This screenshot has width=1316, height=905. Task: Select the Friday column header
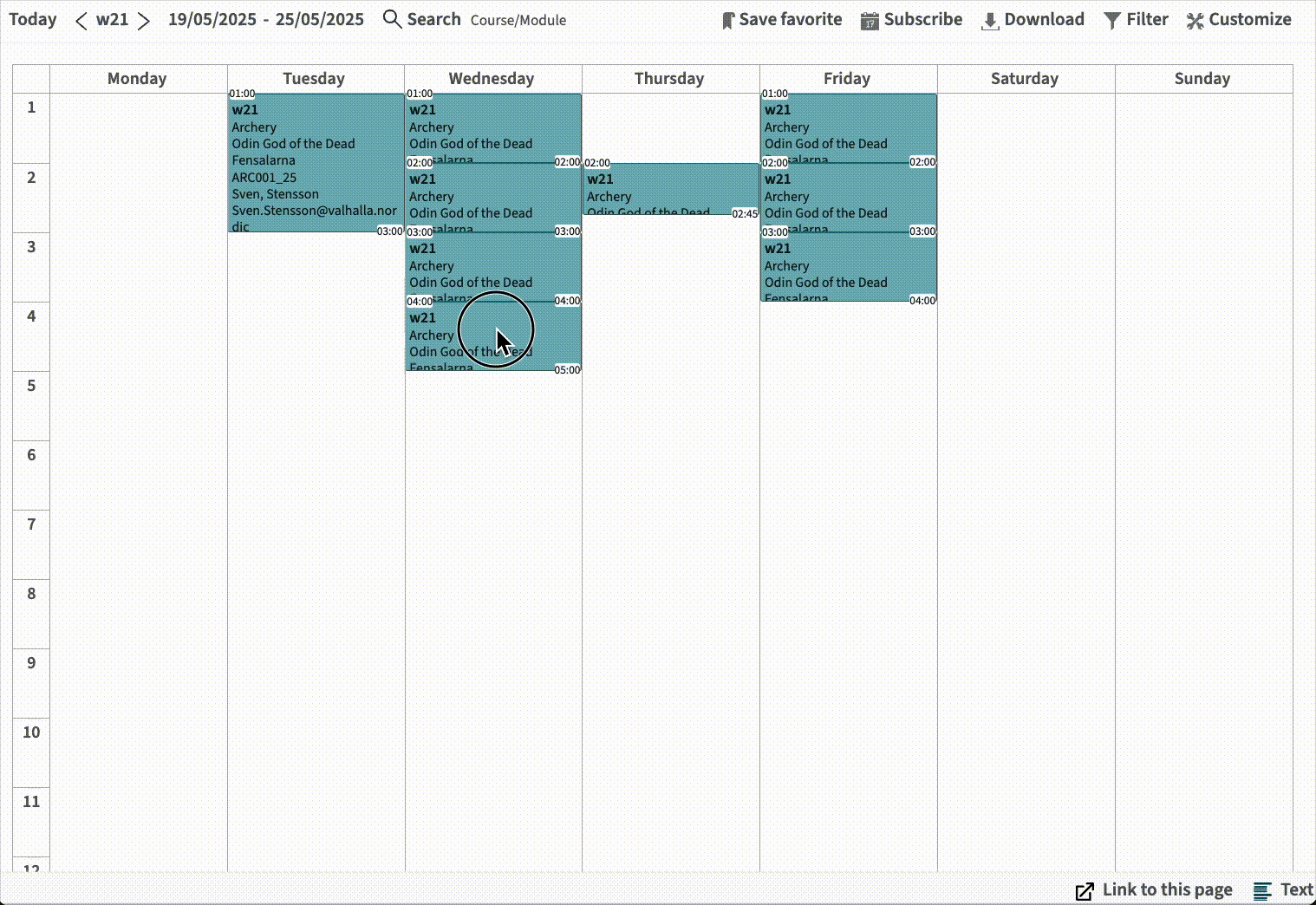point(847,78)
